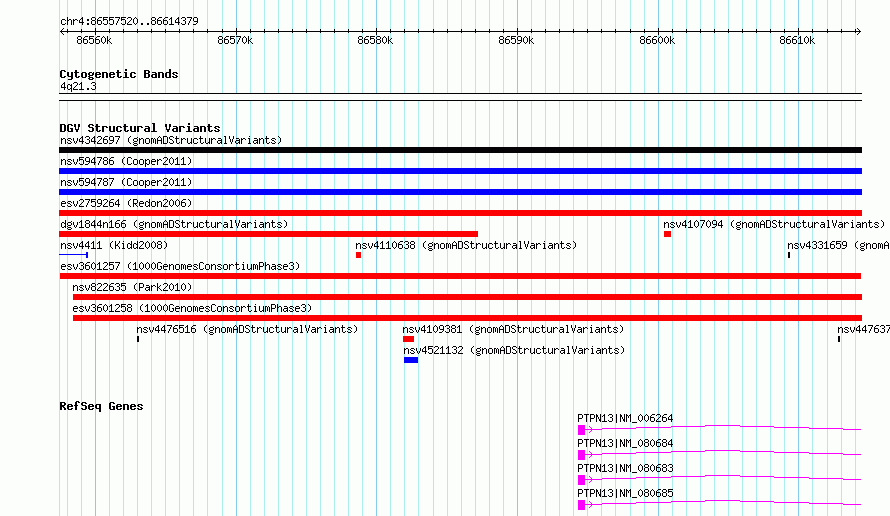Click the 86570k ruler tick label
This screenshot has width=890, height=516.
235,40
